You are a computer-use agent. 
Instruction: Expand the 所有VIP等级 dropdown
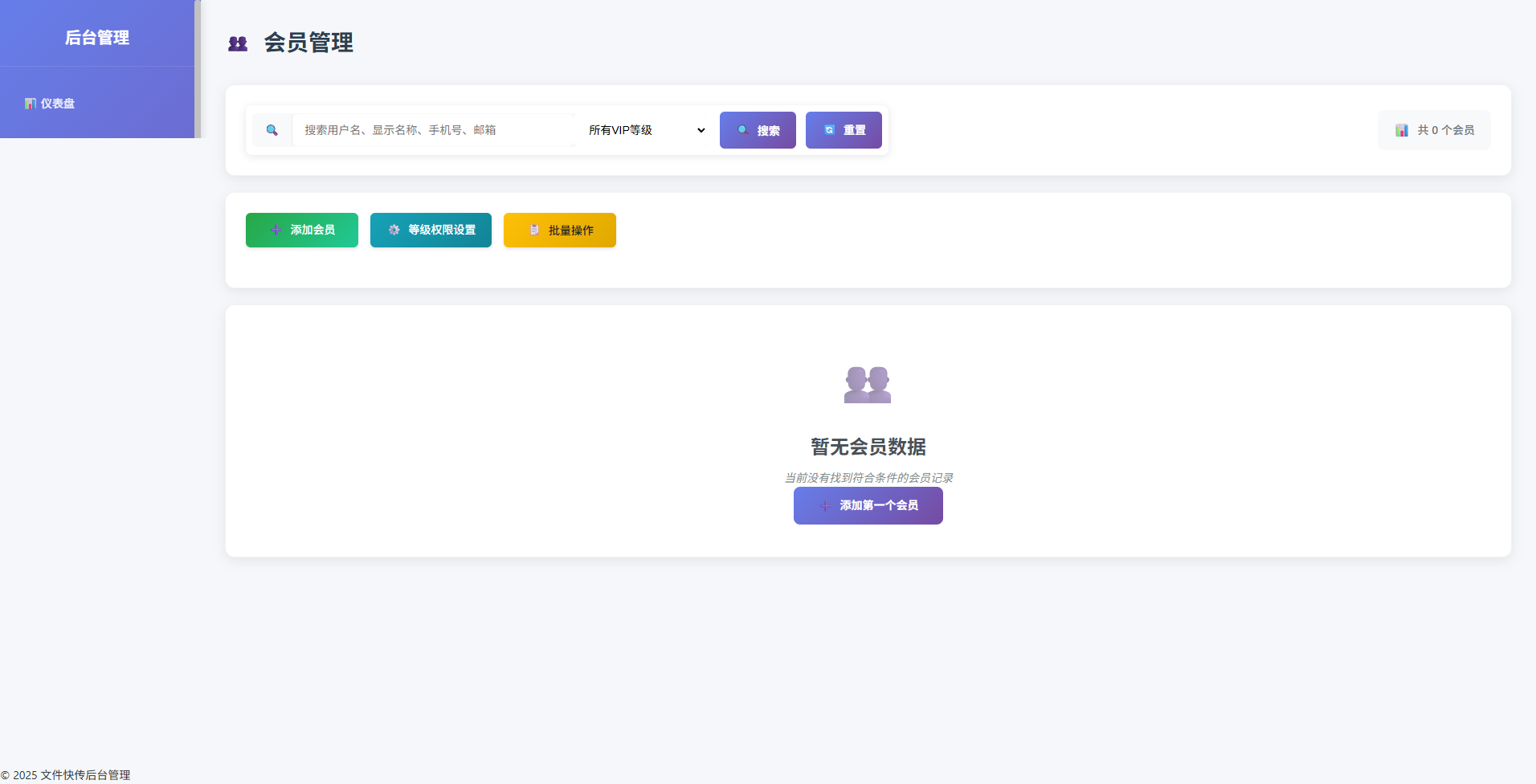(x=646, y=130)
